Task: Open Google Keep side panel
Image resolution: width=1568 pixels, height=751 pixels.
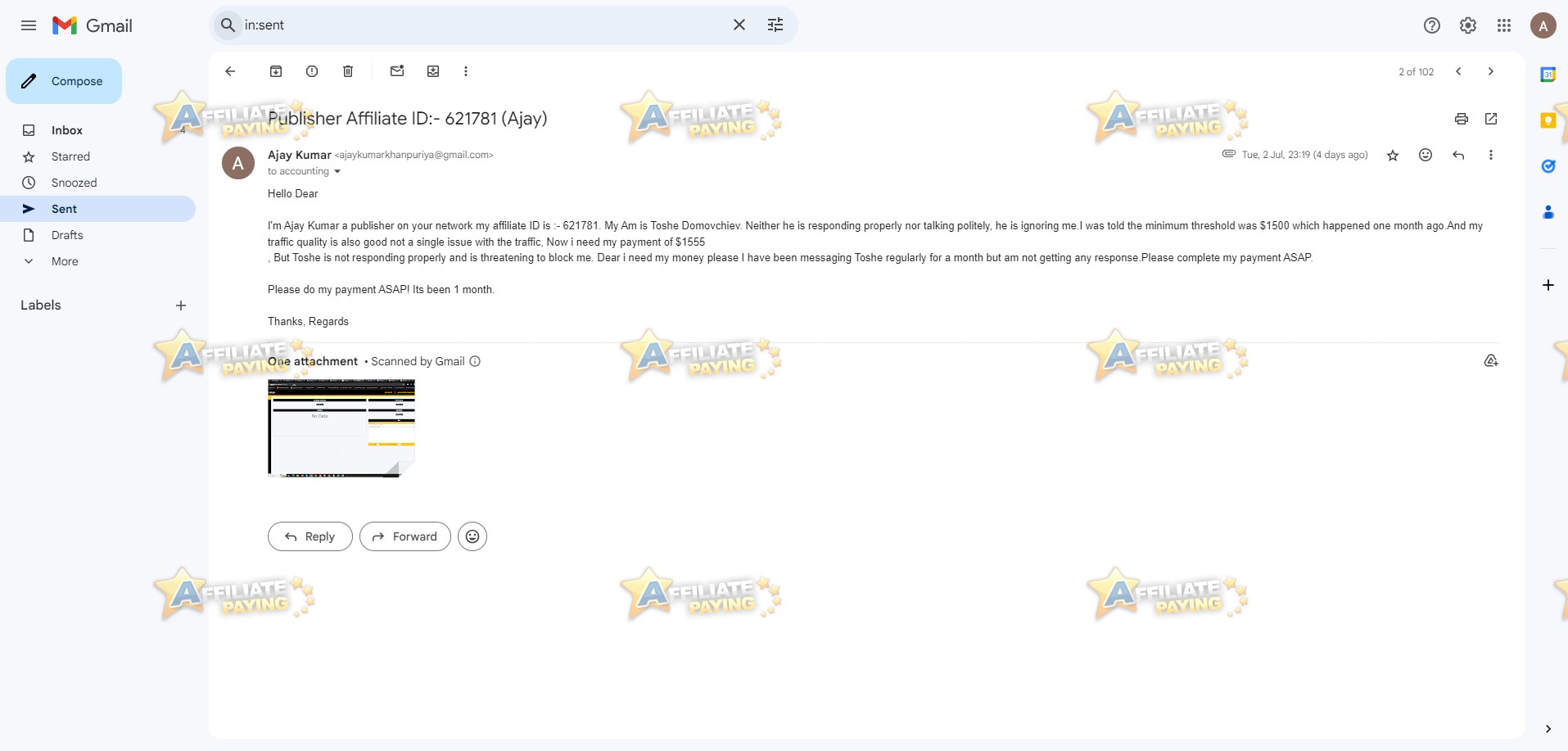Action: coord(1548,120)
